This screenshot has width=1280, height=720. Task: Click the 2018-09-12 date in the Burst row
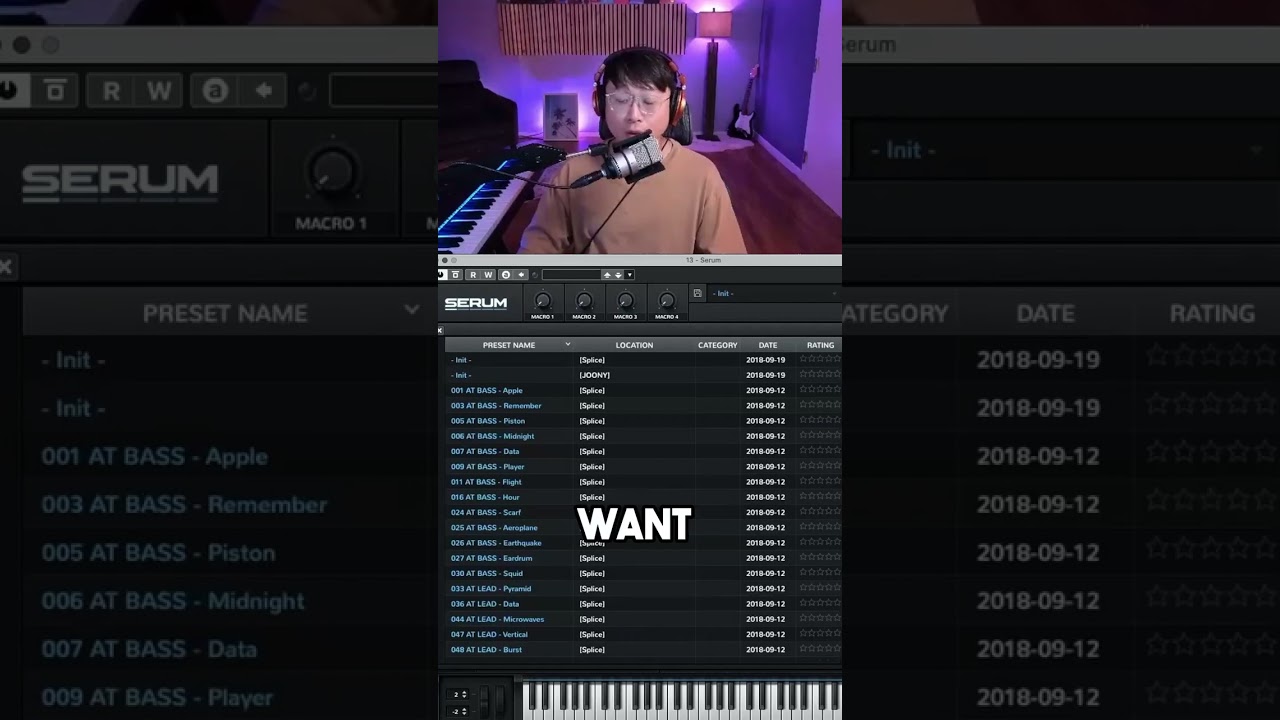[x=765, y=650]
